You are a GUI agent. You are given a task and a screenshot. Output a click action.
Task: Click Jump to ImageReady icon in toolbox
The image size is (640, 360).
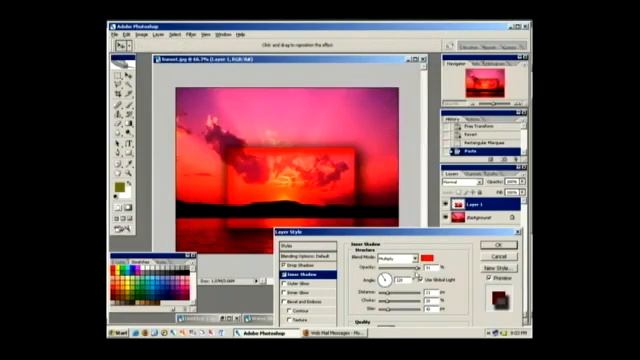click(x=122, y=229)
